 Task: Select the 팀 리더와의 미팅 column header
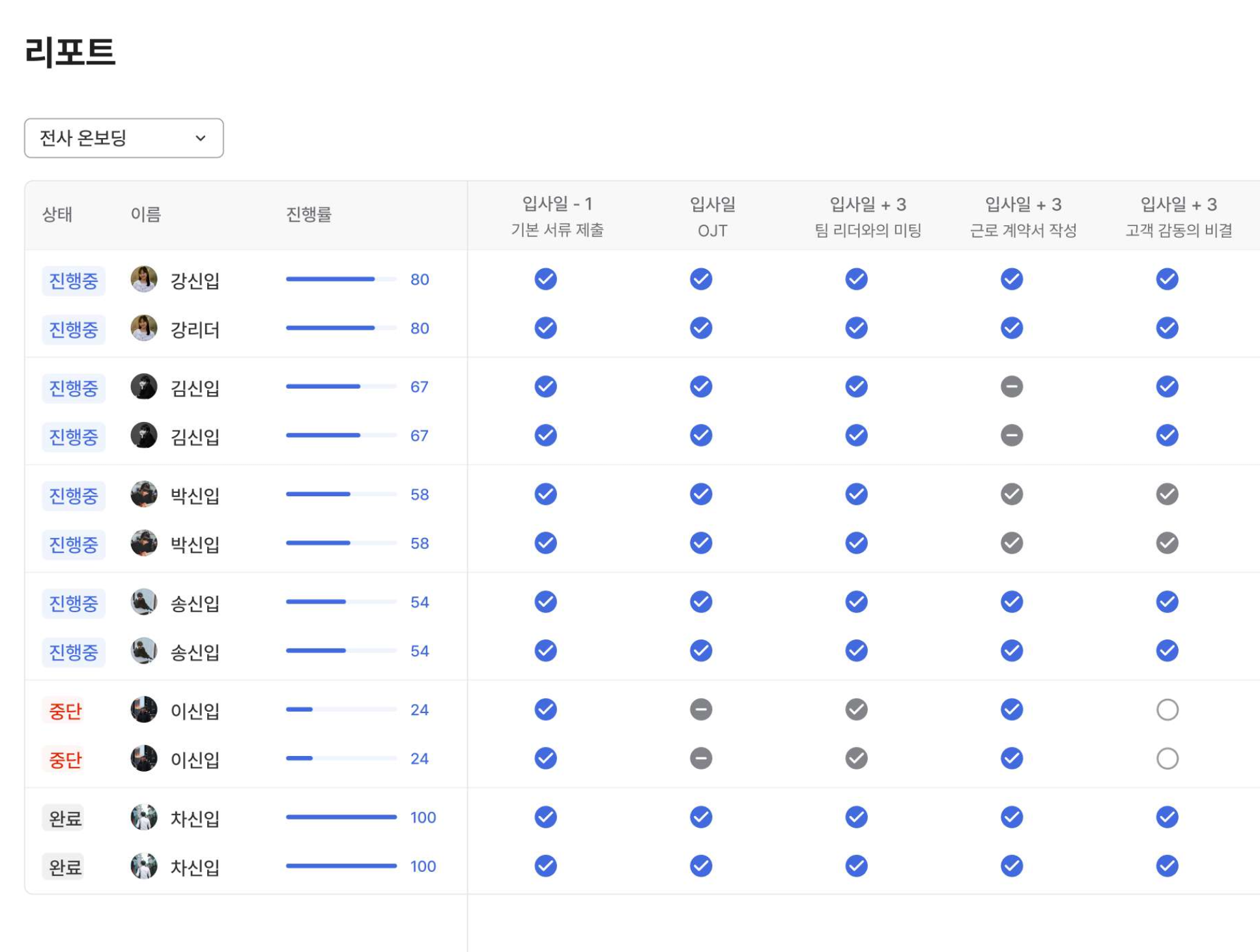pyautogui.click(x=867, y=217)
